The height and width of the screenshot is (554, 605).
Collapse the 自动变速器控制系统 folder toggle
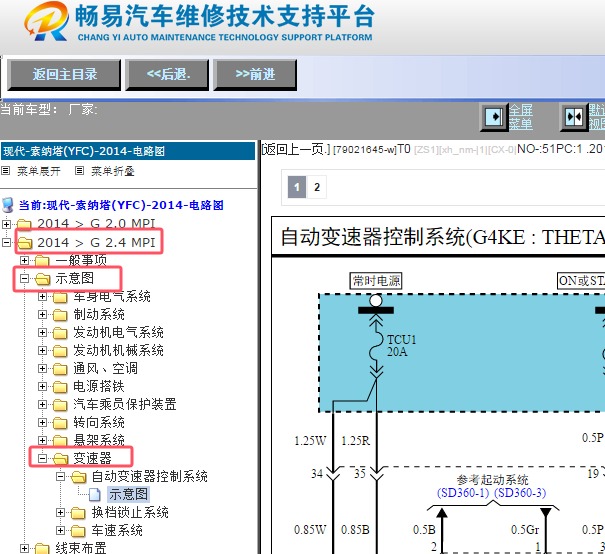pos(61,476)
